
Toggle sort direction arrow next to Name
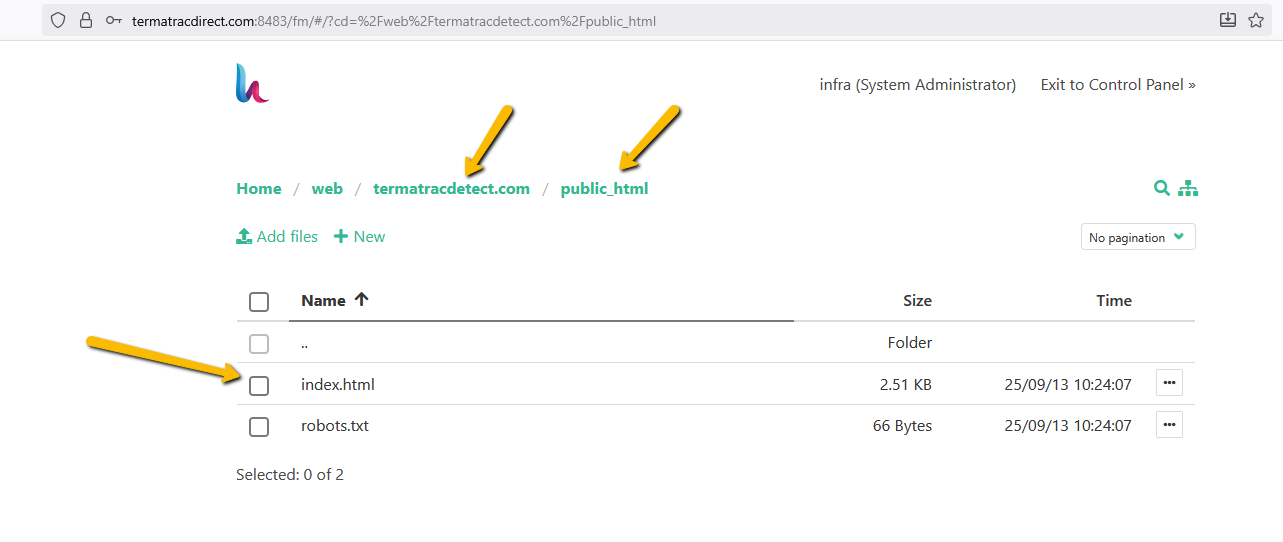coord(362,299)
